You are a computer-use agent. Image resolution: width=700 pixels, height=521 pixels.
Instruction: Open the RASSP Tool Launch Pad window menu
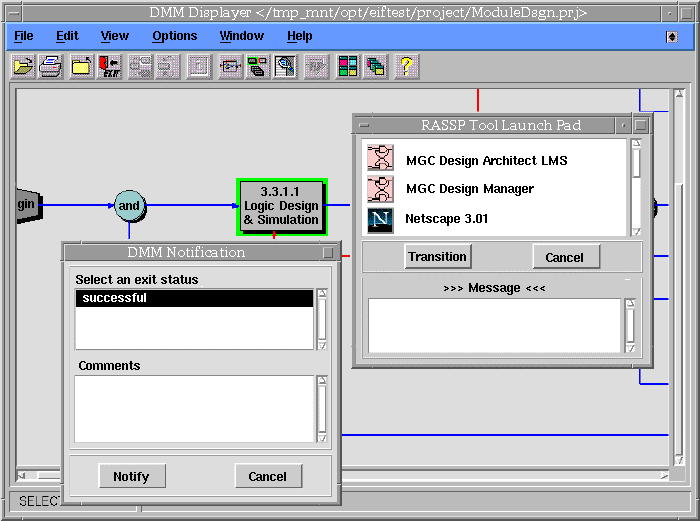(x=365, y=126)
